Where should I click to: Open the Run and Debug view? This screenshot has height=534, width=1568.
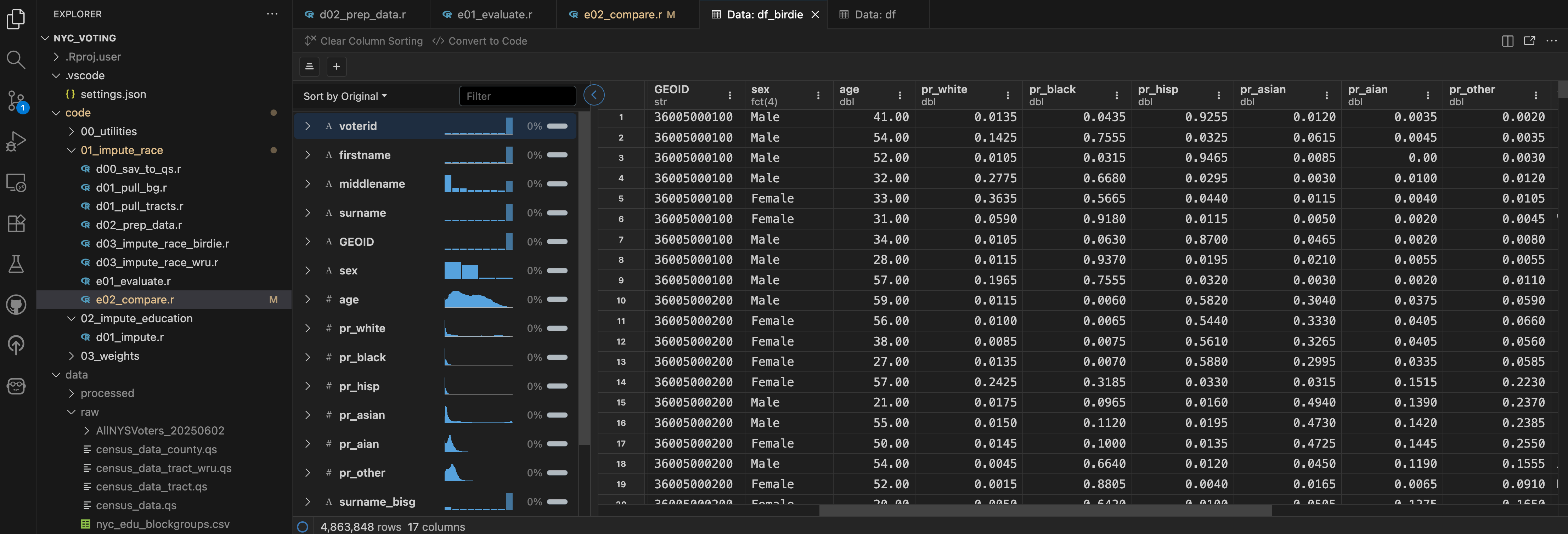[x=15, y=140]
